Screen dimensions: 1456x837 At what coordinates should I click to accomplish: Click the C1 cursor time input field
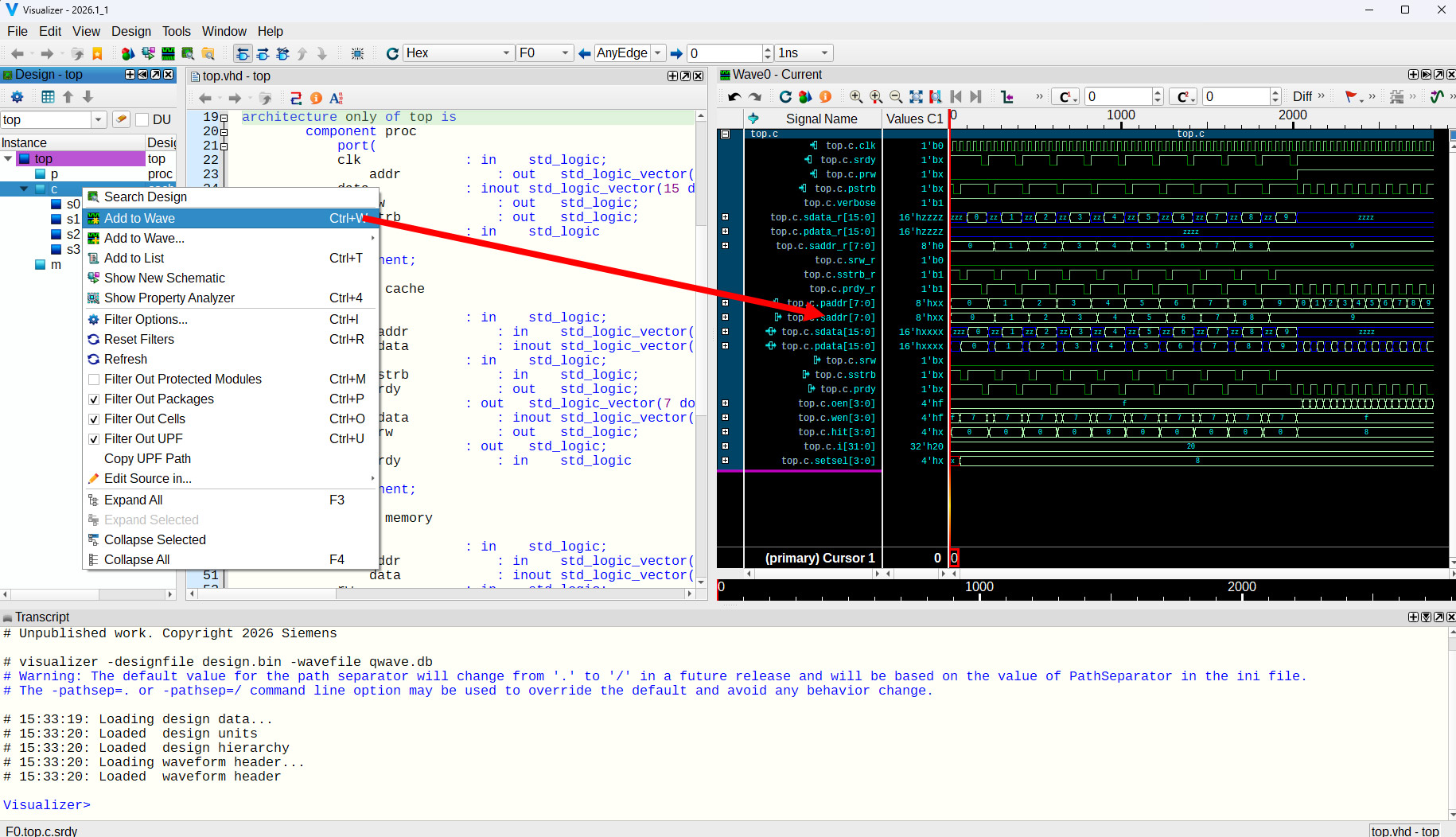(1119, 97)
